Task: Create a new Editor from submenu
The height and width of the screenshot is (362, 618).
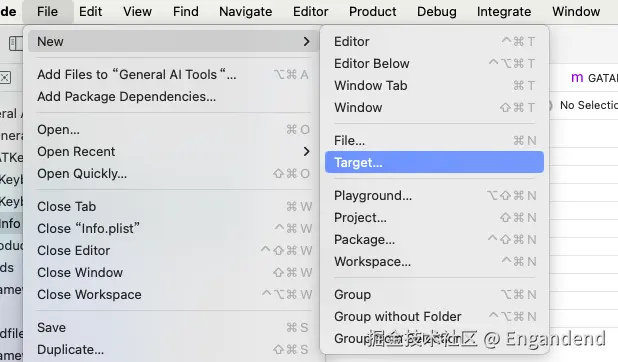Action: [x=434, y=41]
